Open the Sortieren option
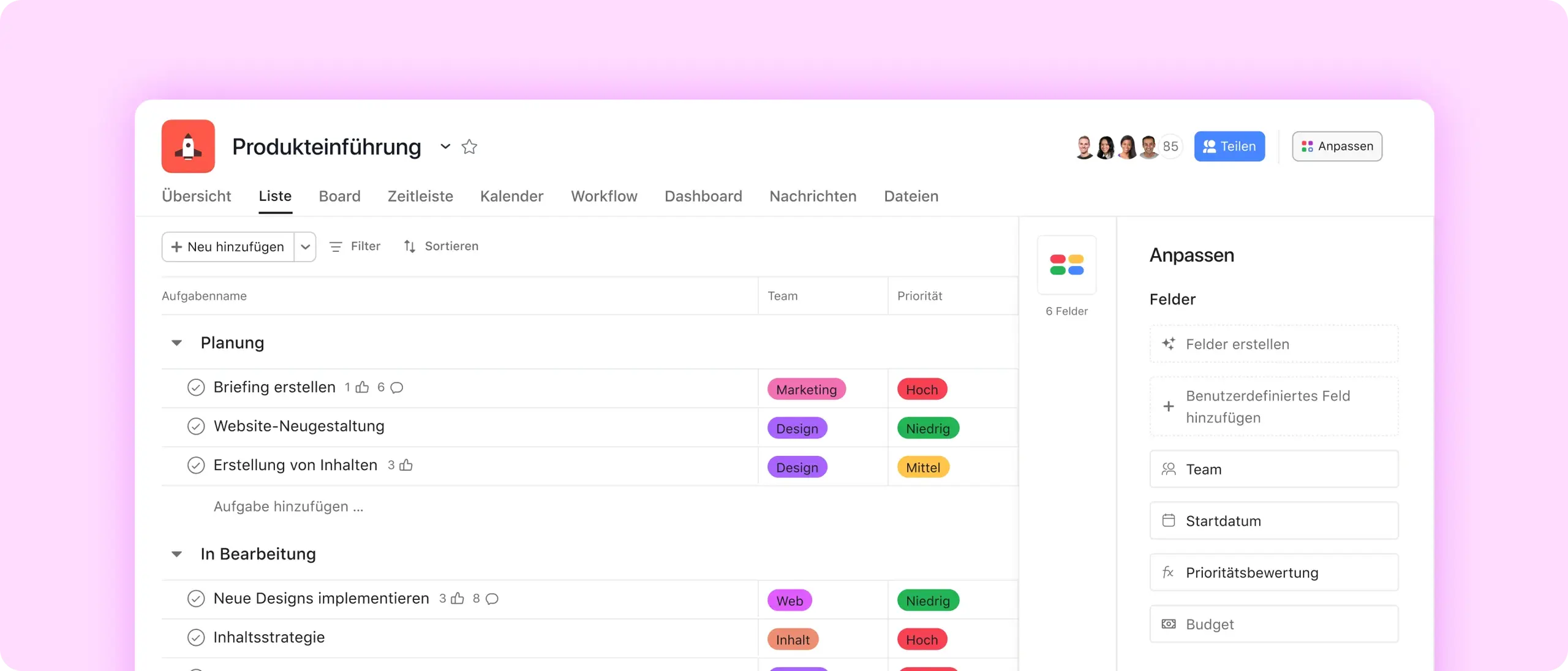This screenshot has width=1568, height=671. point(441,246)
